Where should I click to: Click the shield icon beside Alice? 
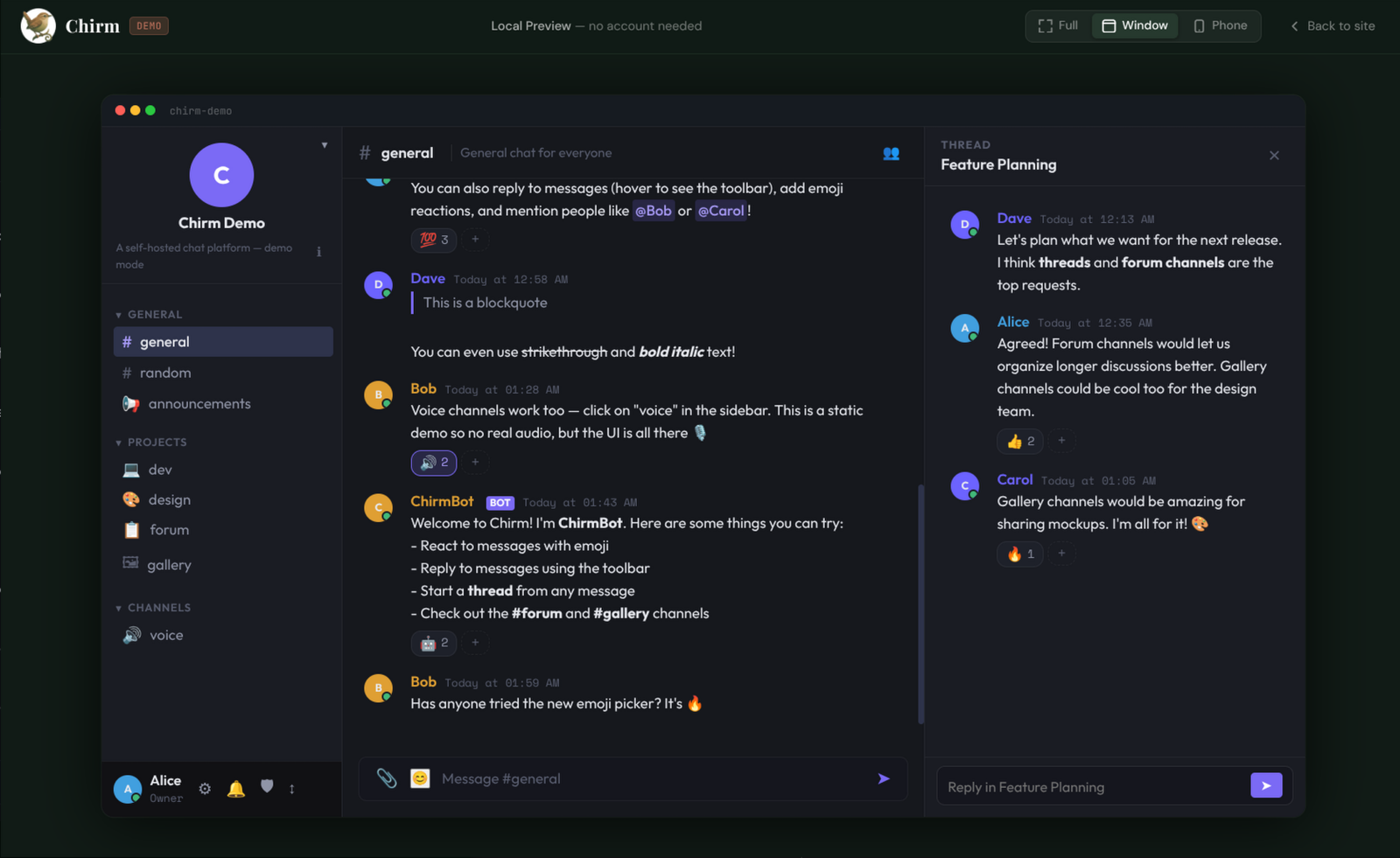tap(267, 787)
